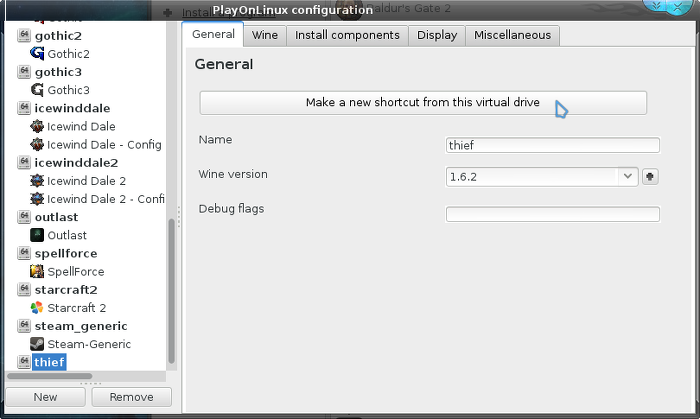This screenshot has width=700, height=419.
Task: Switch to the General tab
Action: point(213,34)
